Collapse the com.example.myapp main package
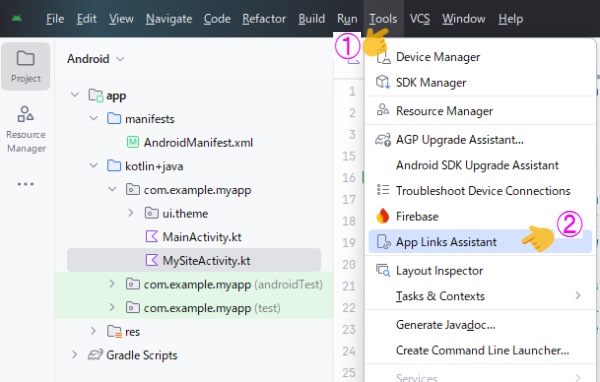This screenshot has width=600, height=382. coord(112,189)
